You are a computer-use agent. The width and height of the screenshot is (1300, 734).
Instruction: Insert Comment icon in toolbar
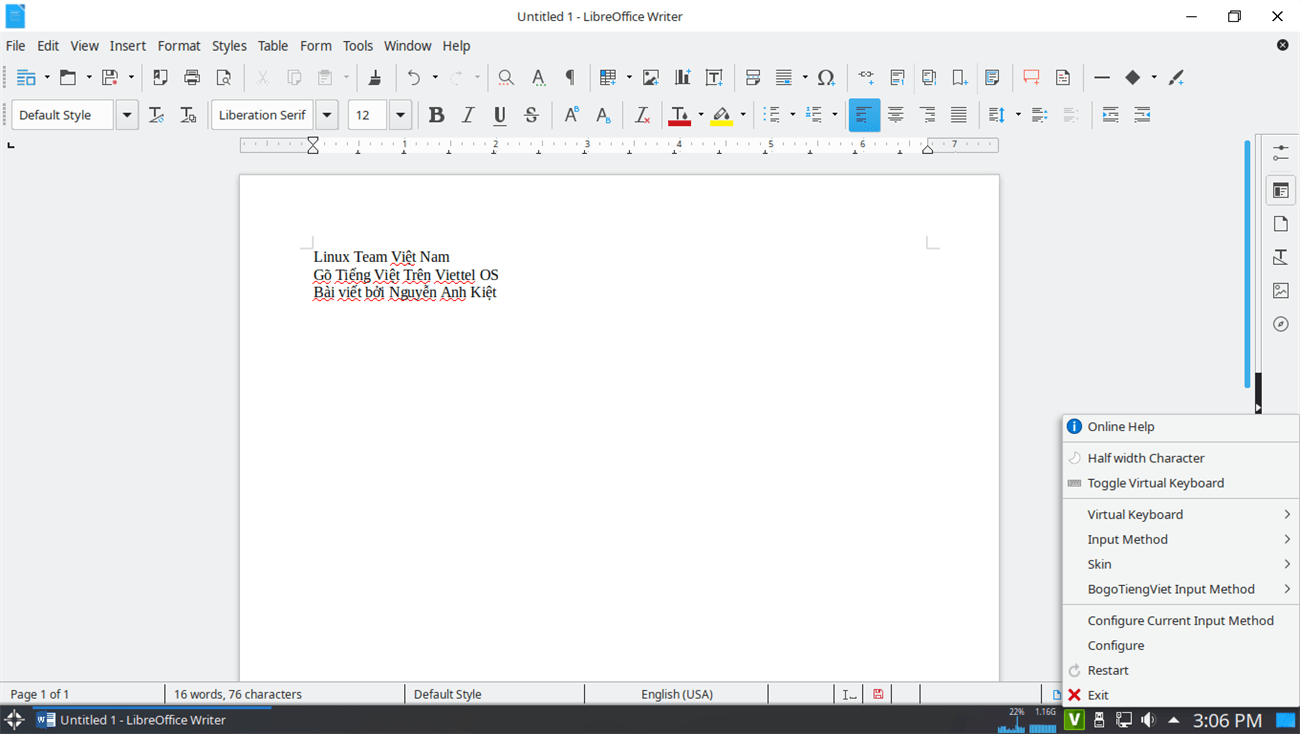pos(1031,77)
